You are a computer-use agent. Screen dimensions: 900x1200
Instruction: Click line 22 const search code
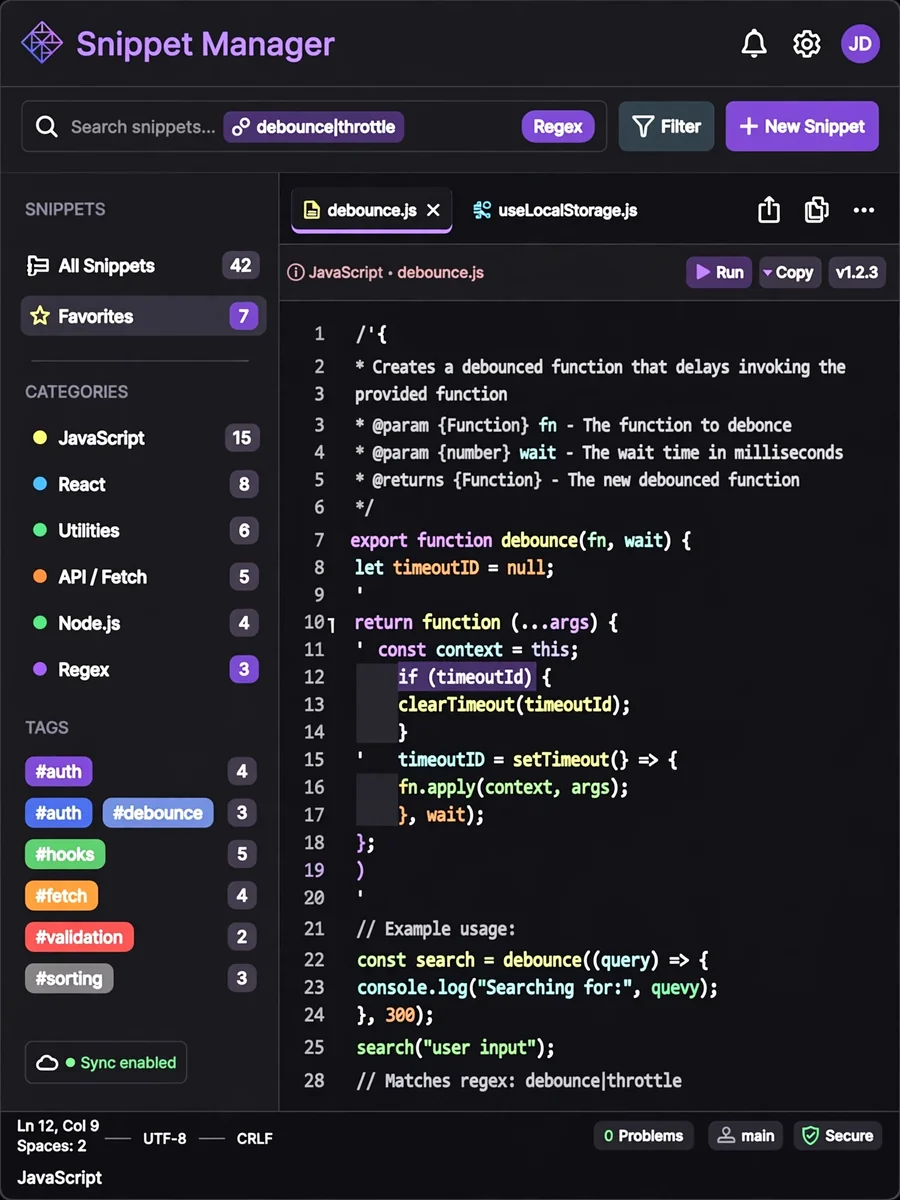533,960
